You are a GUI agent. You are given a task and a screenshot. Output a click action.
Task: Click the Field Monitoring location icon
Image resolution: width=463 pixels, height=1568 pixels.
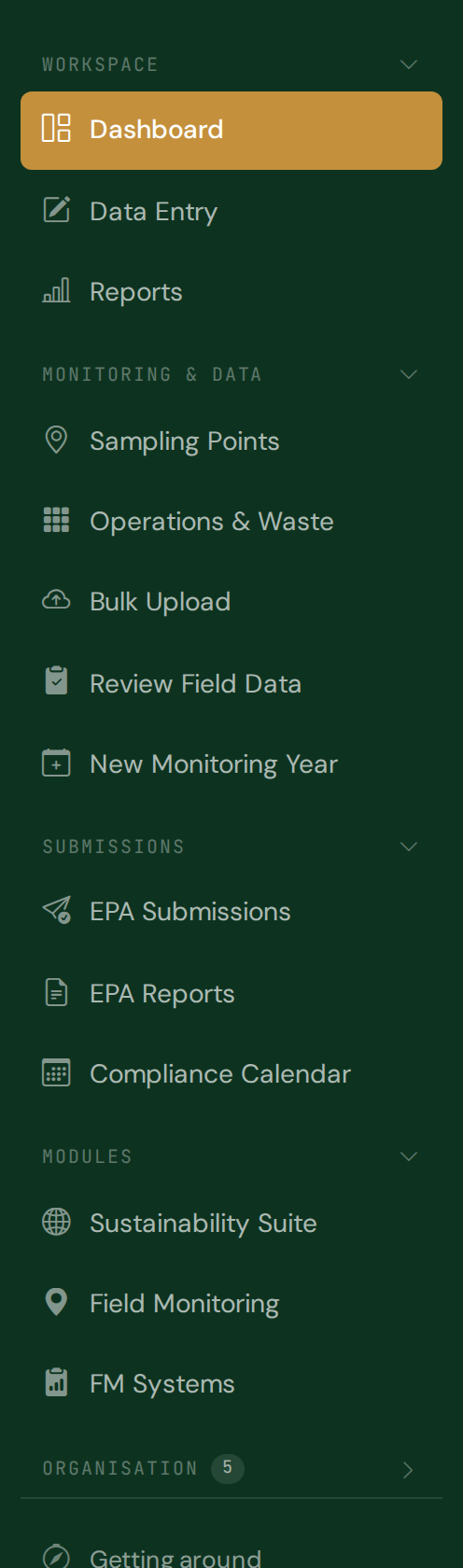tap(56, 1302)
